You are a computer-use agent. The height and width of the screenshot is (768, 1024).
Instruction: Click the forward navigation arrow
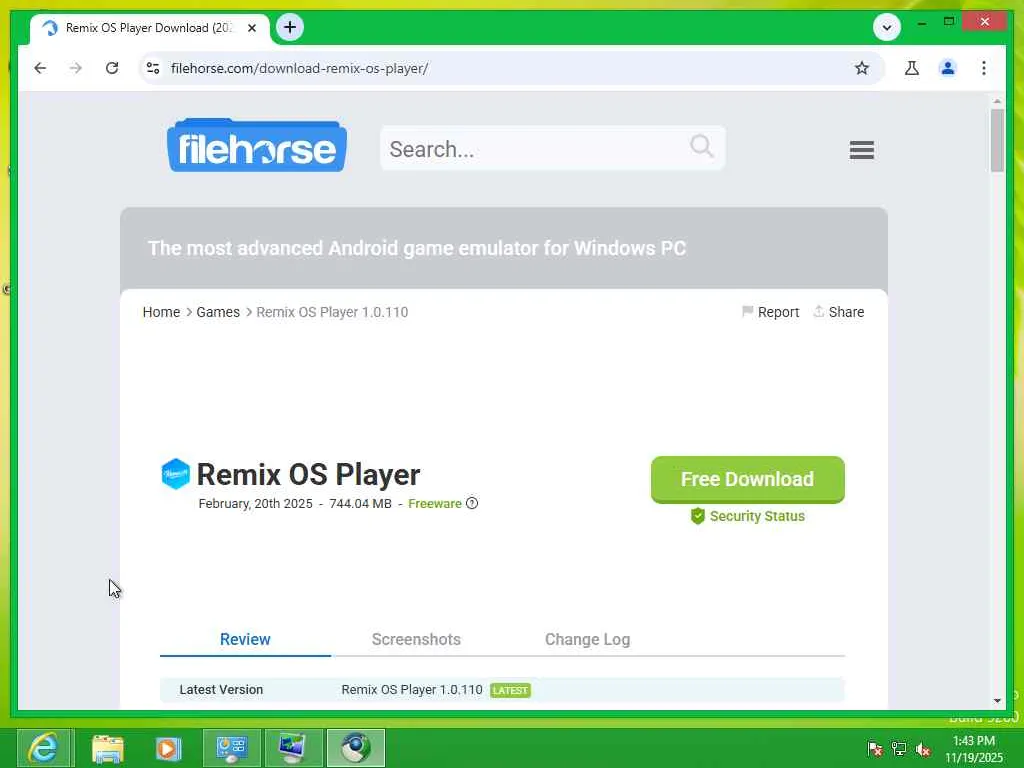pos(76,68)
